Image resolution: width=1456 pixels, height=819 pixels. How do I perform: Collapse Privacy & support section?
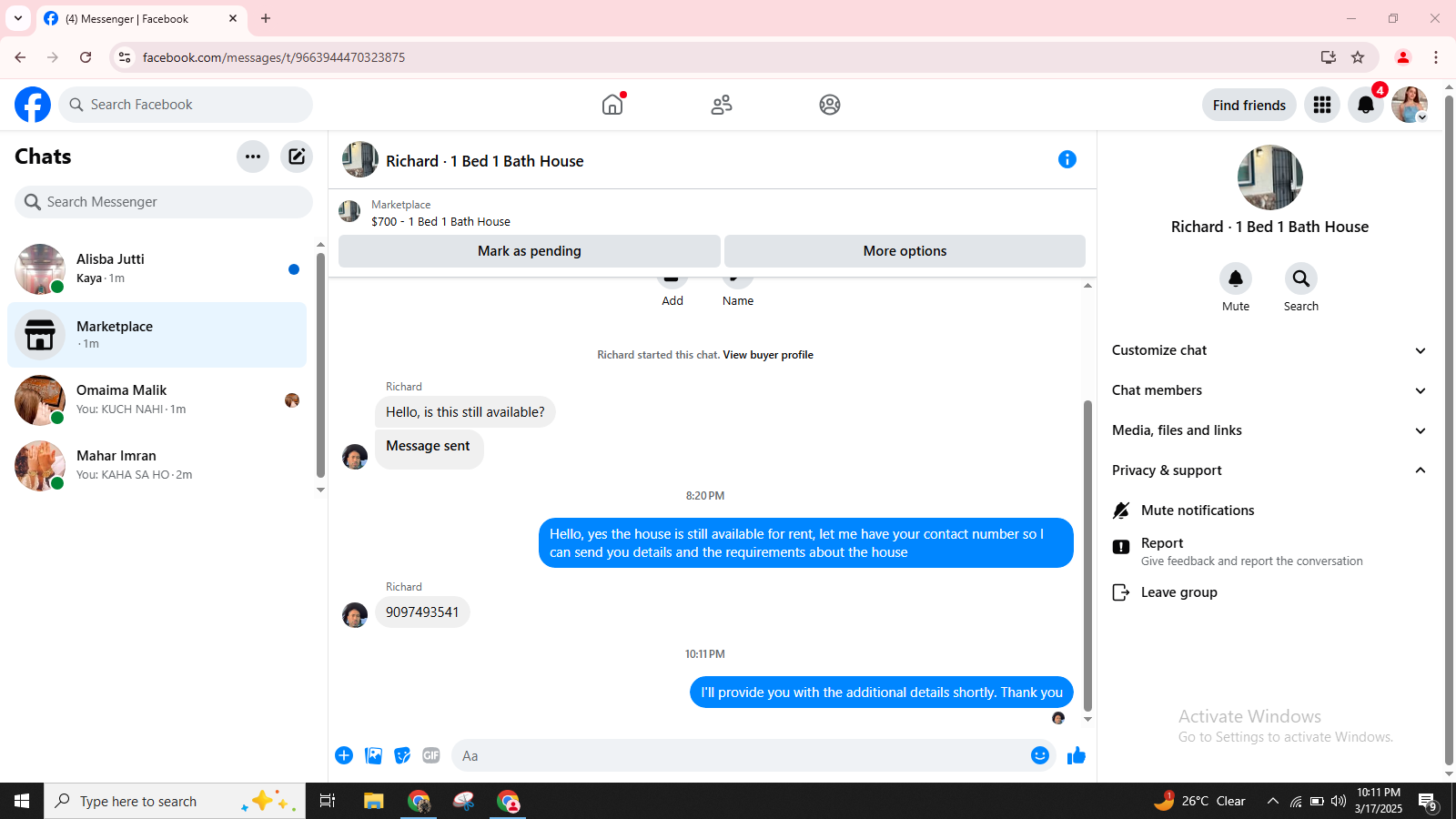pyautogui.click(x=1269, y=470)
